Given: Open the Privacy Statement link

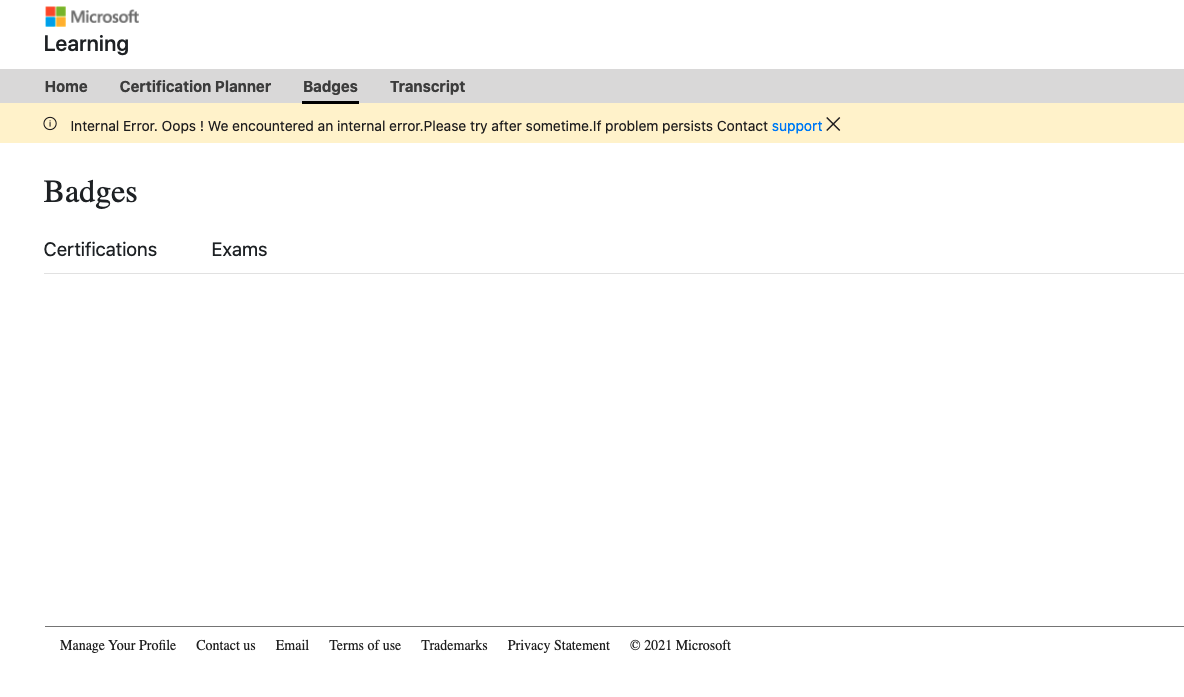Looking at the screenshot, I should 559,646.
